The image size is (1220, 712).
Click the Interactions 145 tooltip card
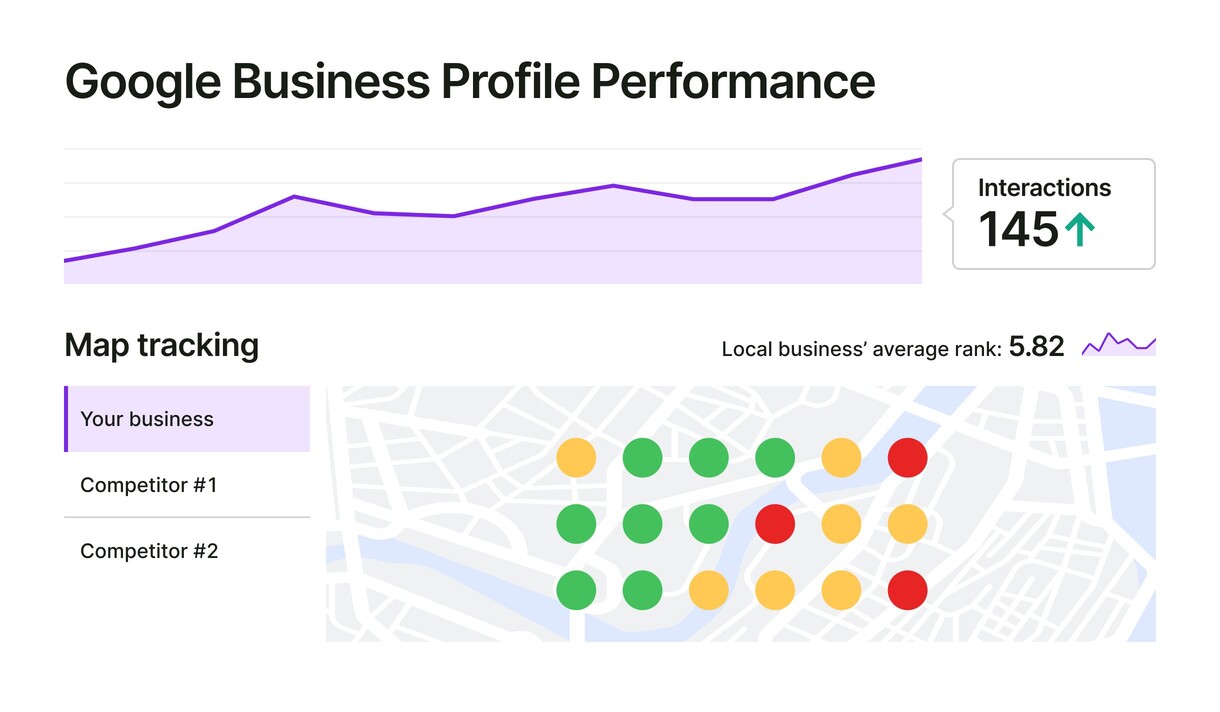(x=1053, y=214)
